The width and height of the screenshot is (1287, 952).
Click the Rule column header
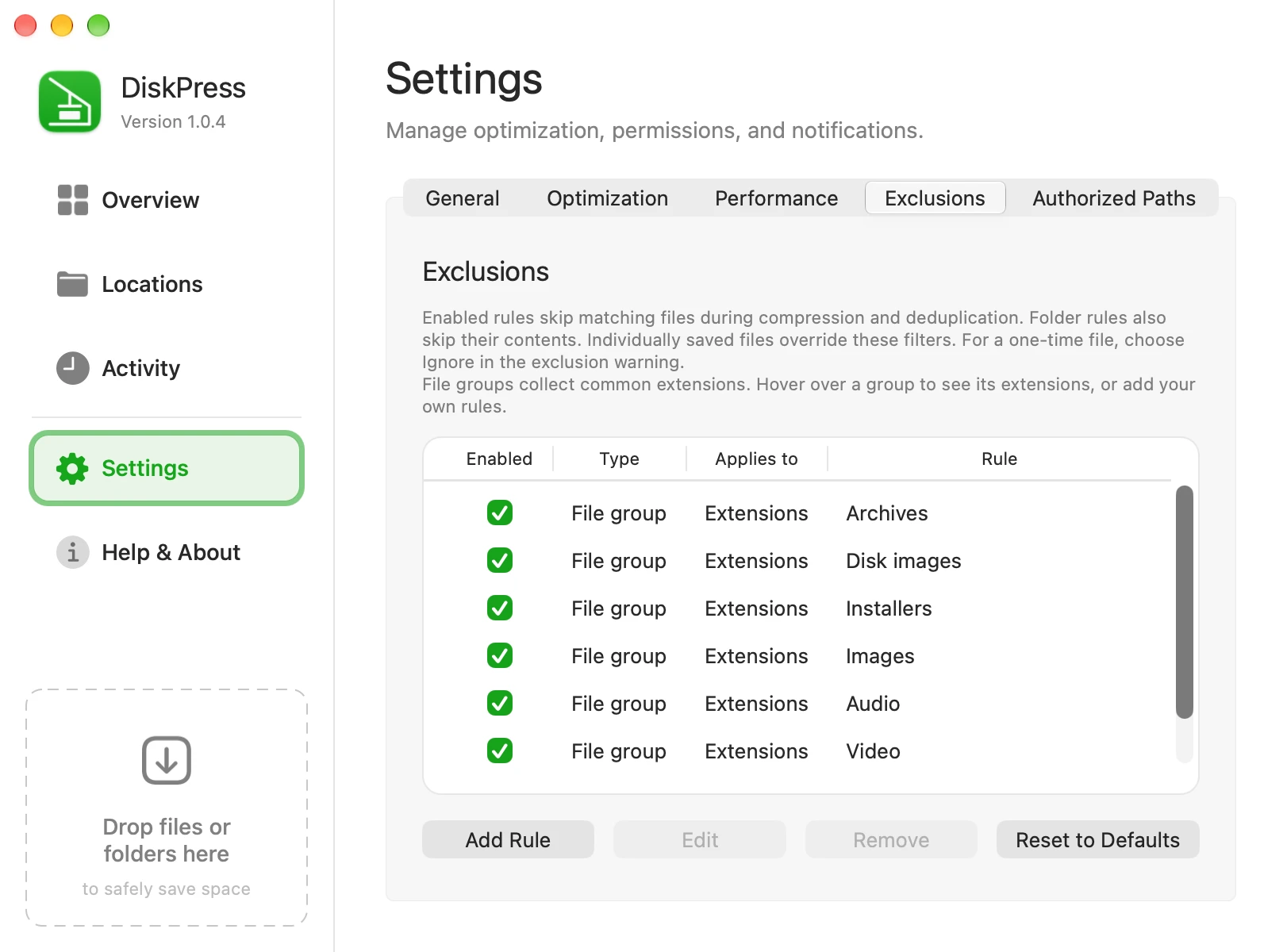point(999,459)
